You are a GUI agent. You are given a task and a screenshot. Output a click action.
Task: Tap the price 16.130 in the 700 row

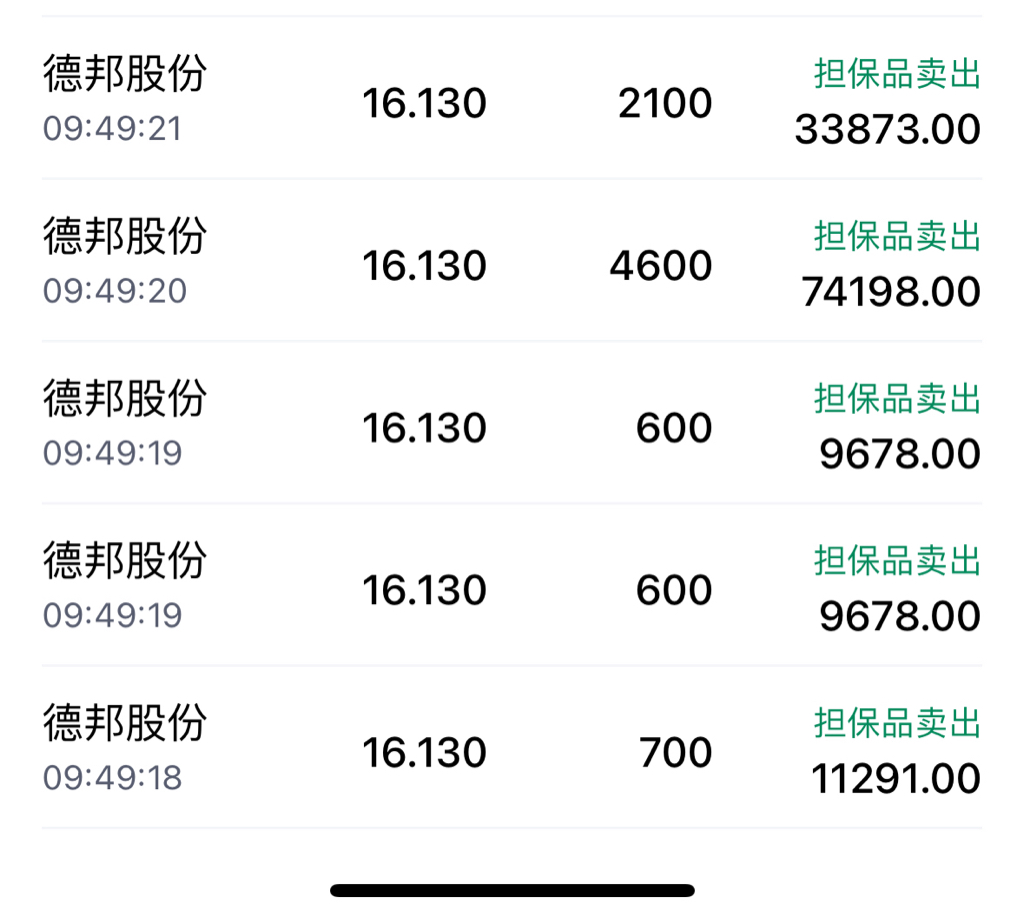[424, 752]
